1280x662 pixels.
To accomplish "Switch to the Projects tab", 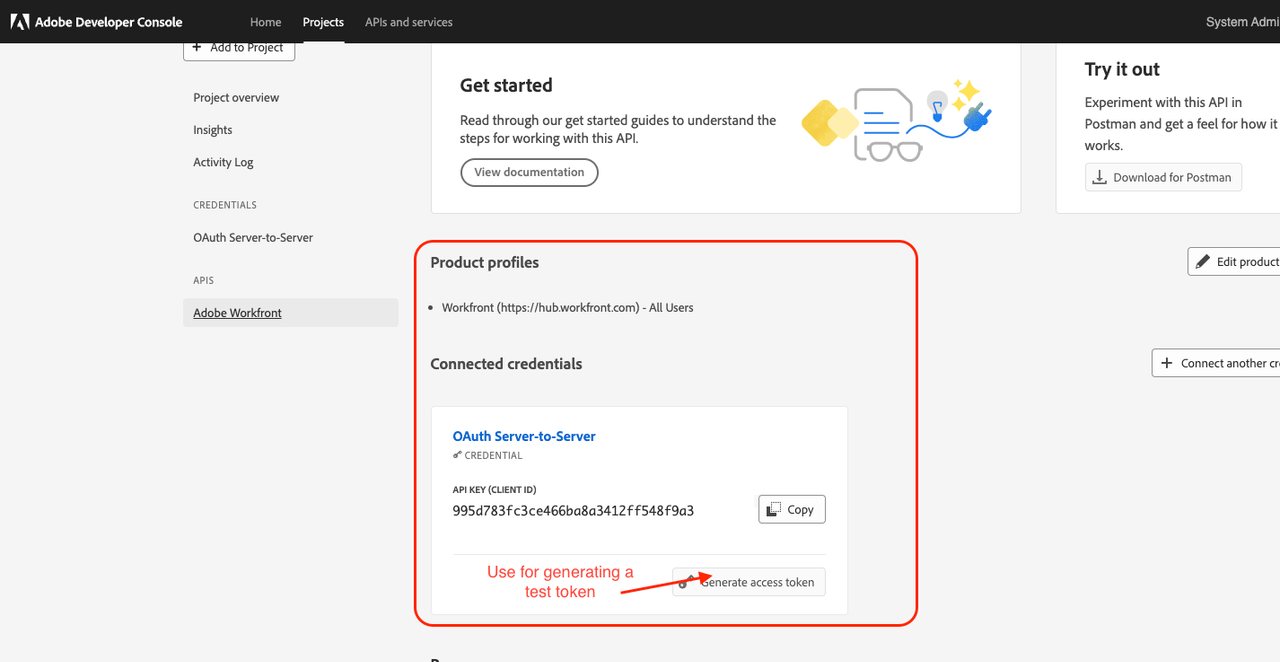I will pyautogui.click(x=323, y=22).
